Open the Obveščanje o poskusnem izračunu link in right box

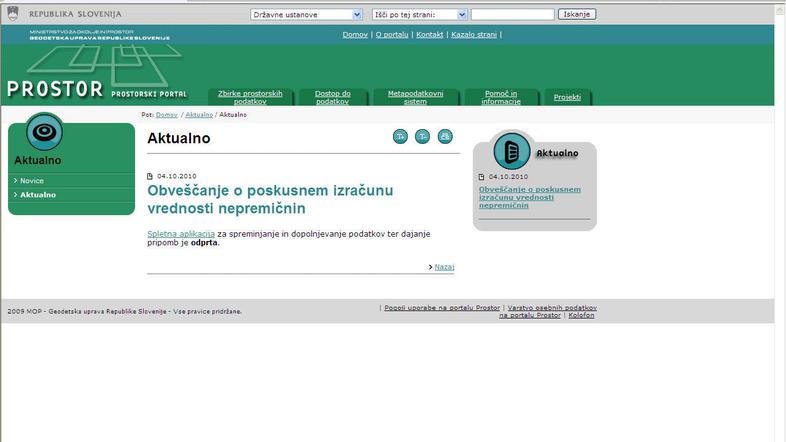click(x=530, y=197)
